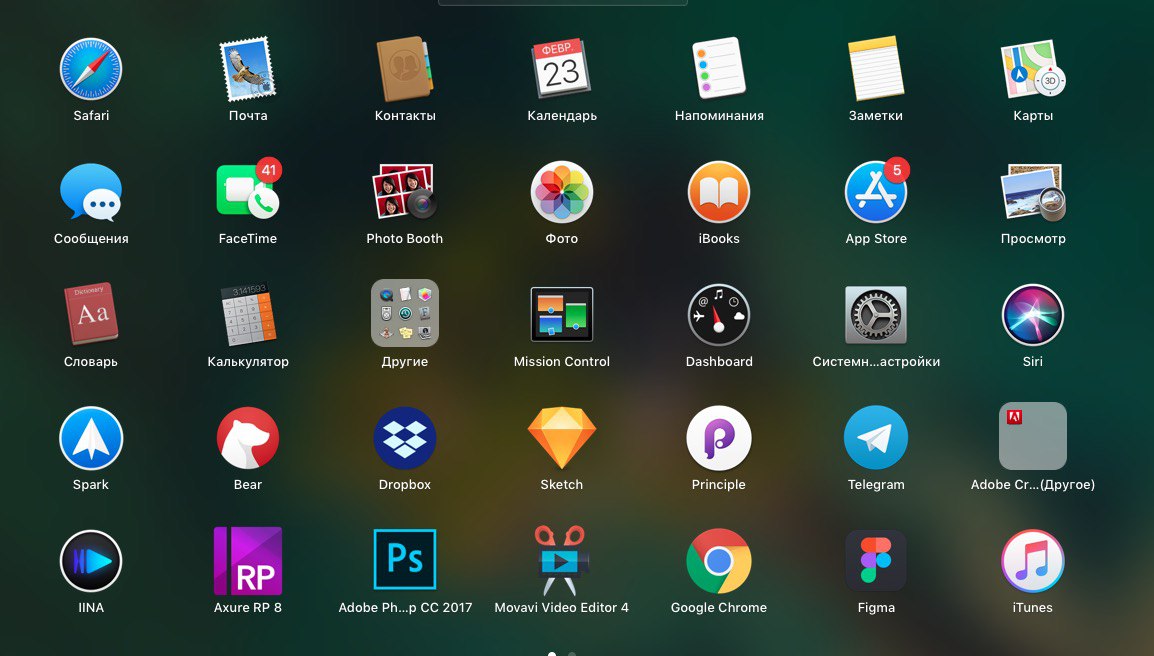Launch Mission Control

562,314
